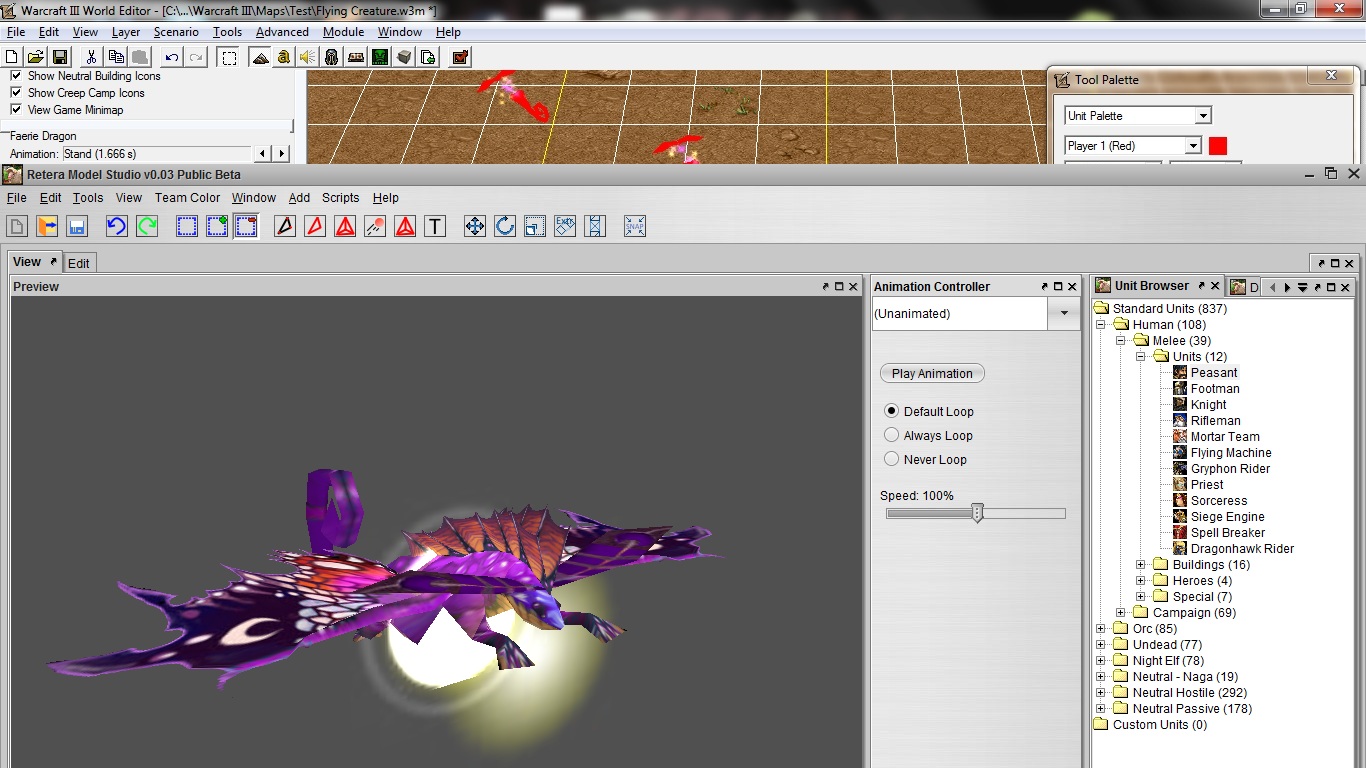Open Scenario menu in World Editor
Screen dimensions: 1366x768
(176, 32)
